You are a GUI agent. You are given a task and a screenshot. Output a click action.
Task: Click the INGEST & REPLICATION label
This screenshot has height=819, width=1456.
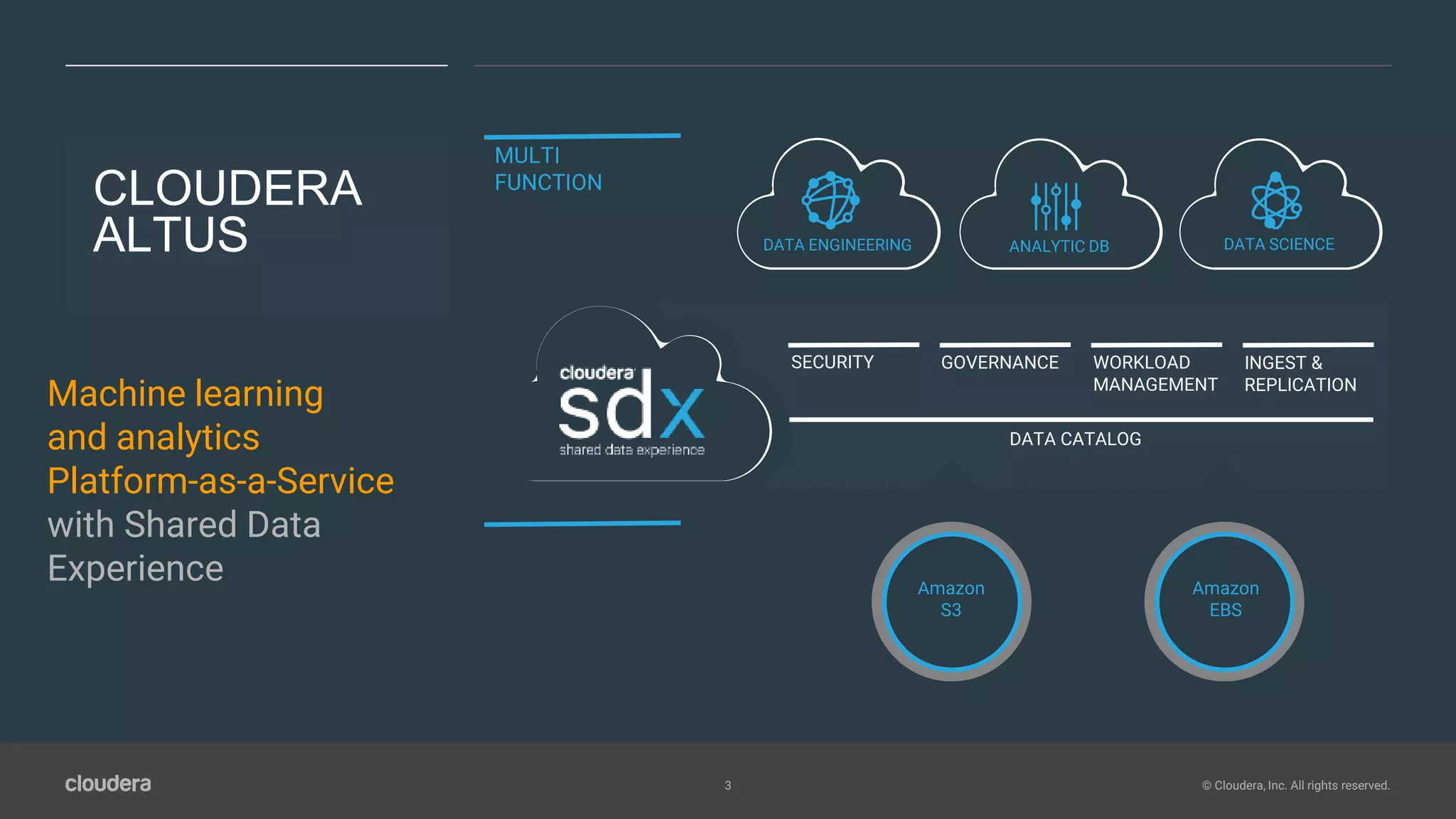tap(1300, 374)
